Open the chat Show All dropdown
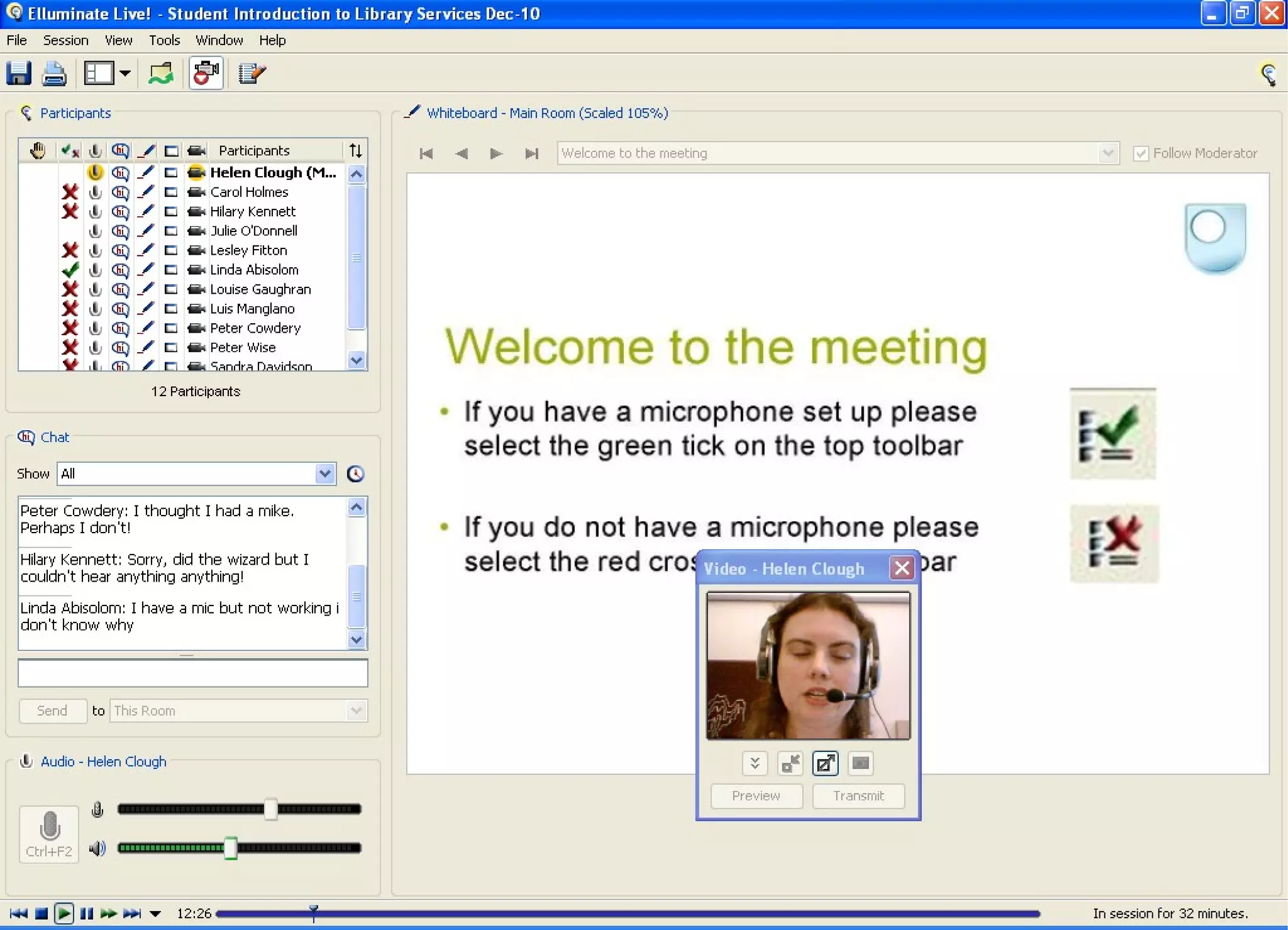 tap(325, 473)
